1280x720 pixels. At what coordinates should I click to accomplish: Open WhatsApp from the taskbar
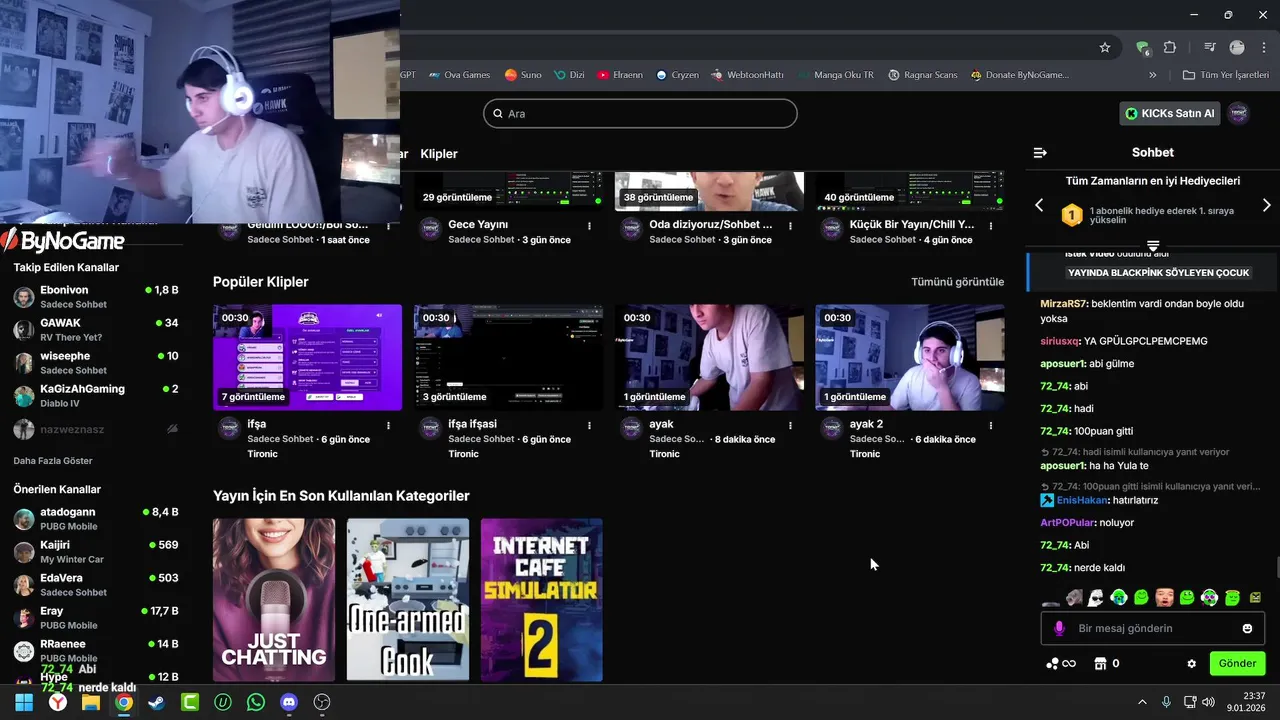click(255, 703)
